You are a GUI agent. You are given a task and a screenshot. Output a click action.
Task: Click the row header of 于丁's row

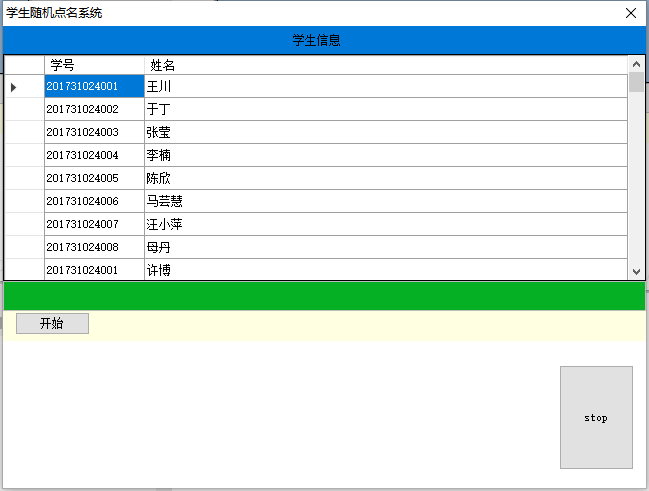coord(24,109)
